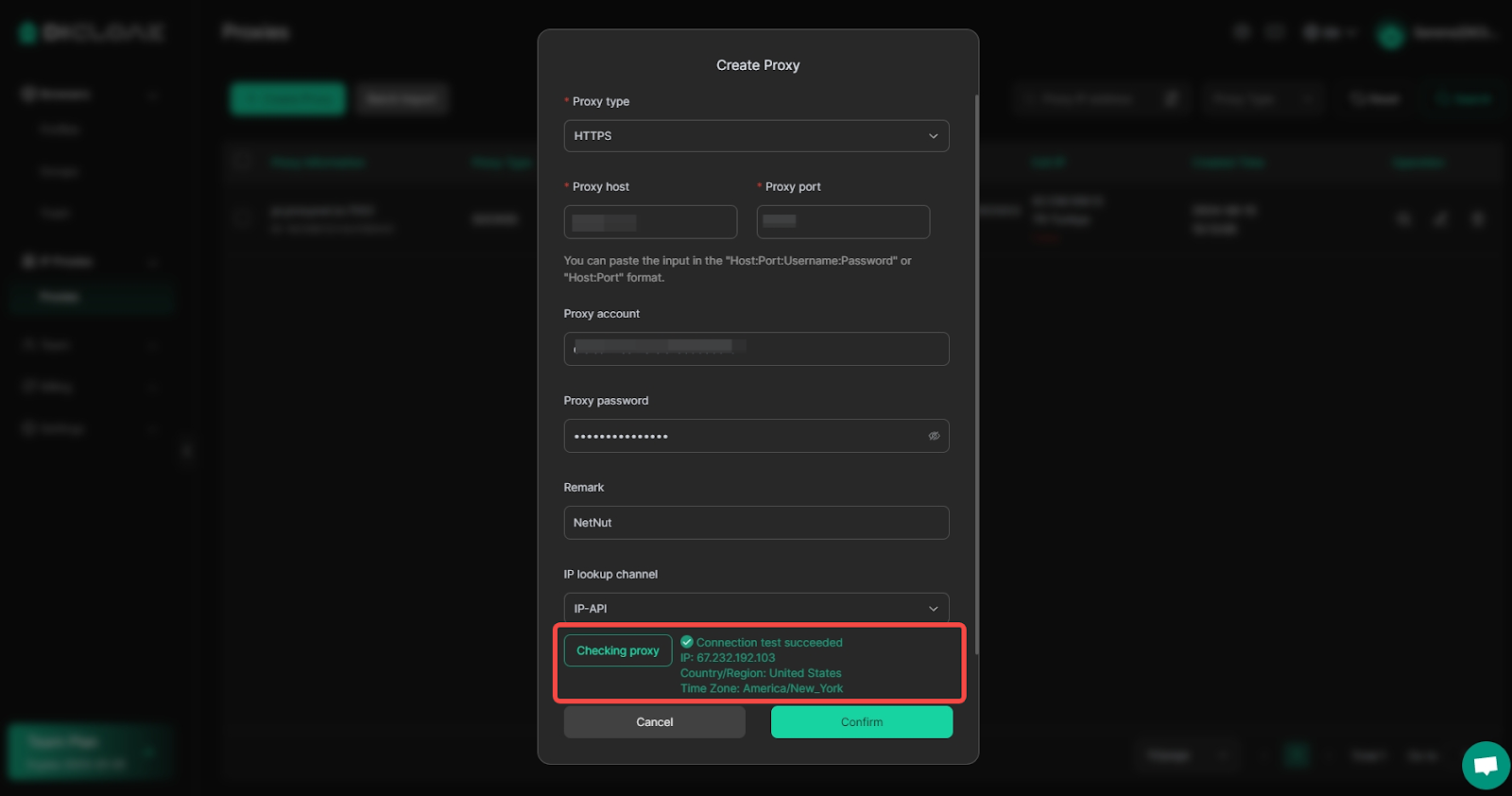Cancel the Create Proxy dialog
Viewport: 1512px width, 796px height.
[x=654, y=722]
